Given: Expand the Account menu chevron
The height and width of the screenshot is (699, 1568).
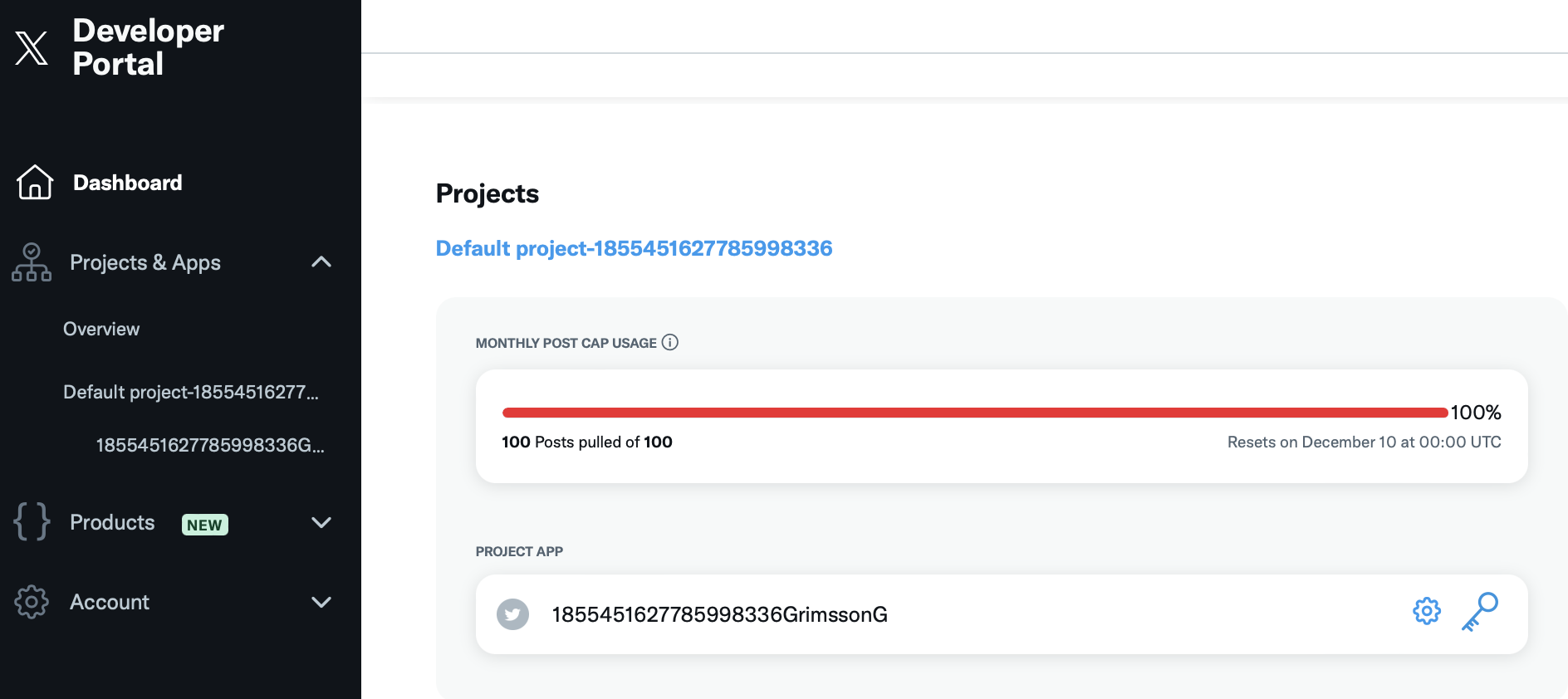Looking at the screenshot, I should coord(321,602).
